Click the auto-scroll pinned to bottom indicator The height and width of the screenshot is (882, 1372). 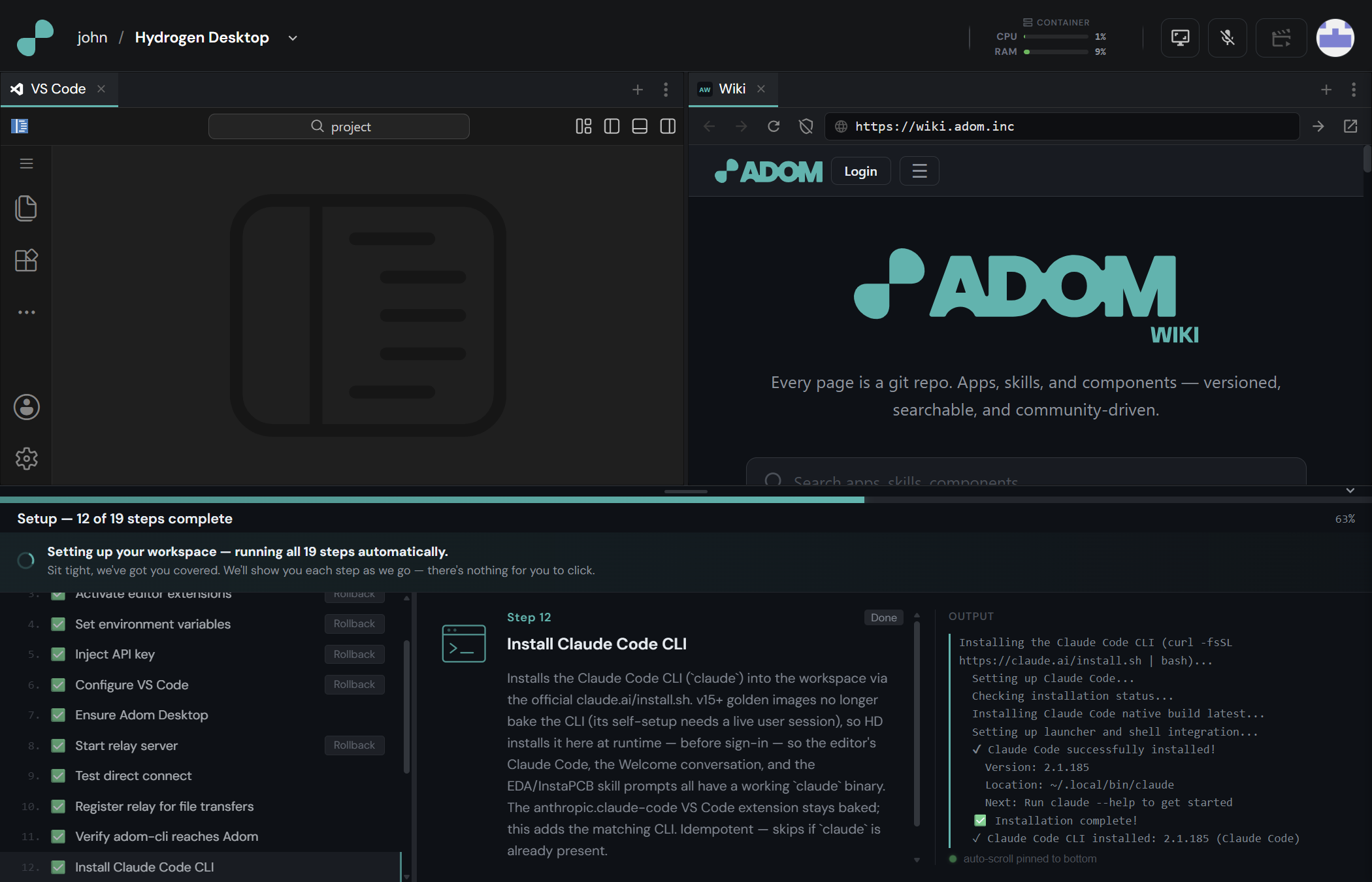point(1023,858)
